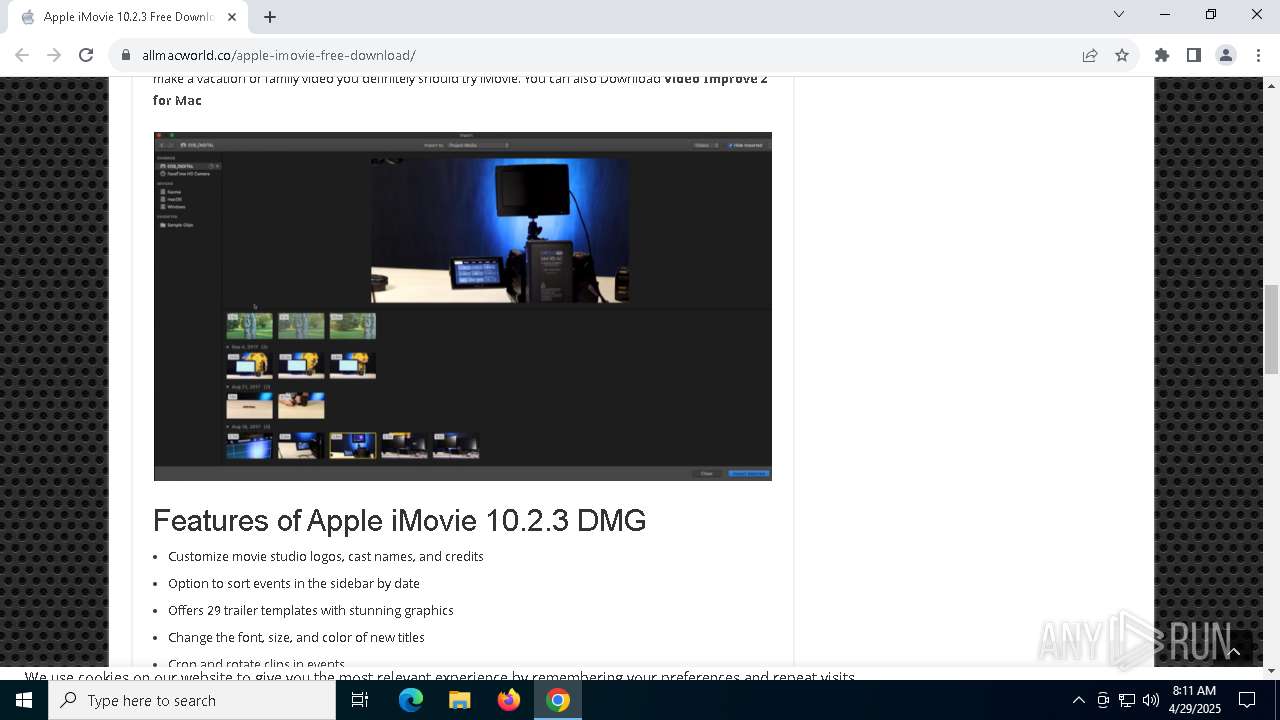Launch Firefox from the taskbar
The image size is (1280, 720).
point(508,700)
